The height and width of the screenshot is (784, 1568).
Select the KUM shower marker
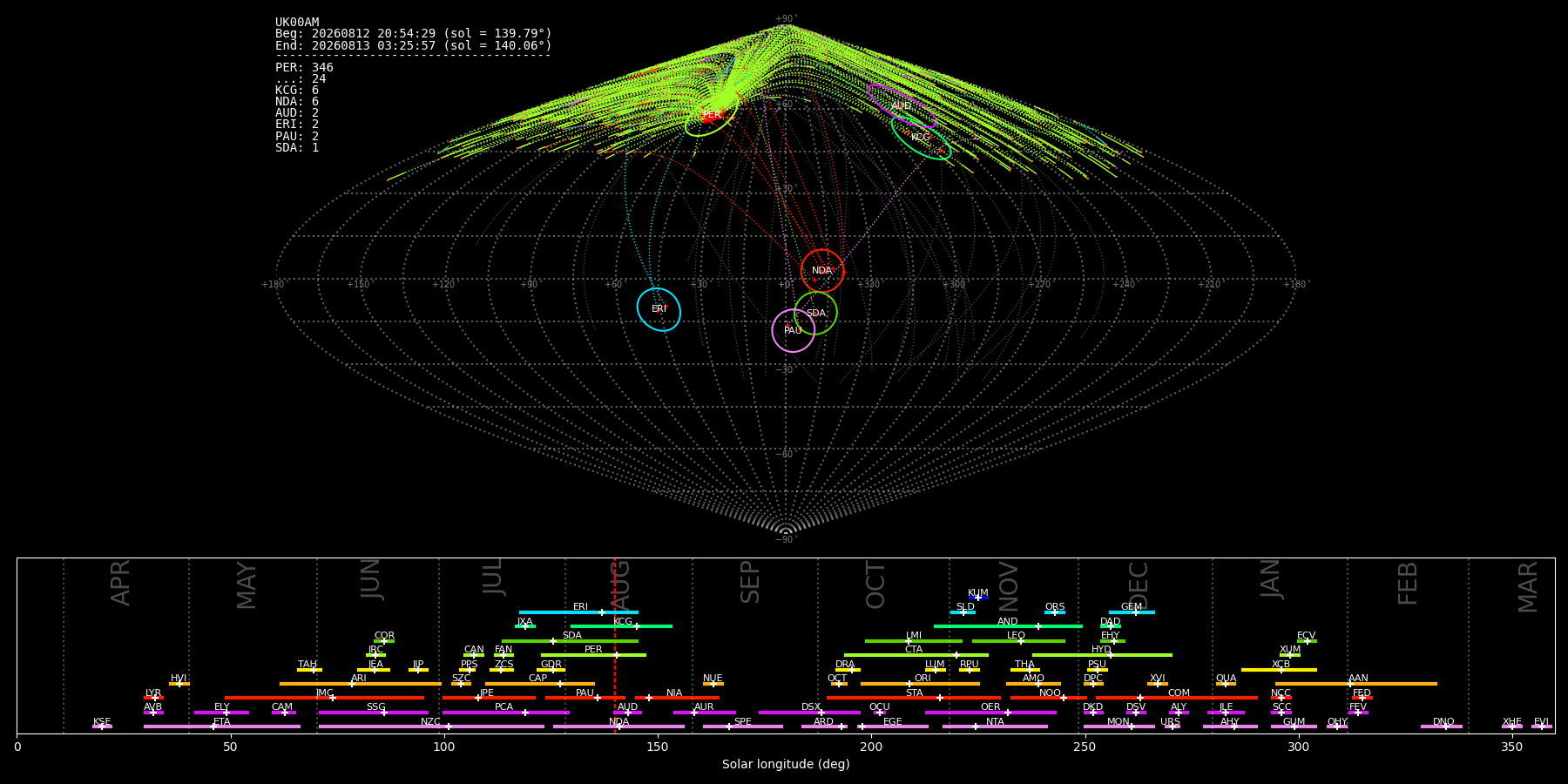[978, 598]
